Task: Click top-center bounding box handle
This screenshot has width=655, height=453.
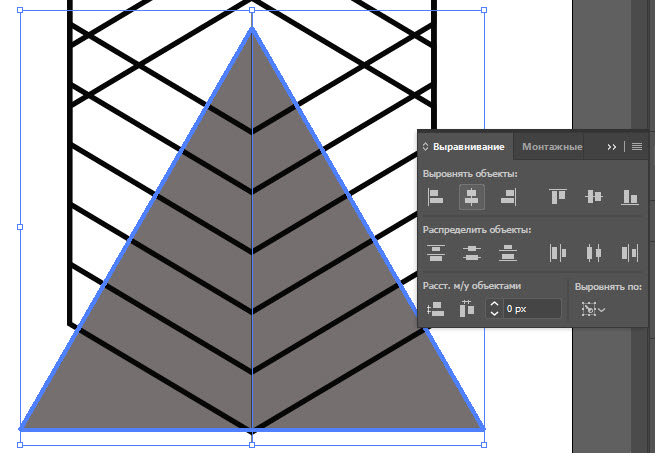Action: tap(252, 10)
